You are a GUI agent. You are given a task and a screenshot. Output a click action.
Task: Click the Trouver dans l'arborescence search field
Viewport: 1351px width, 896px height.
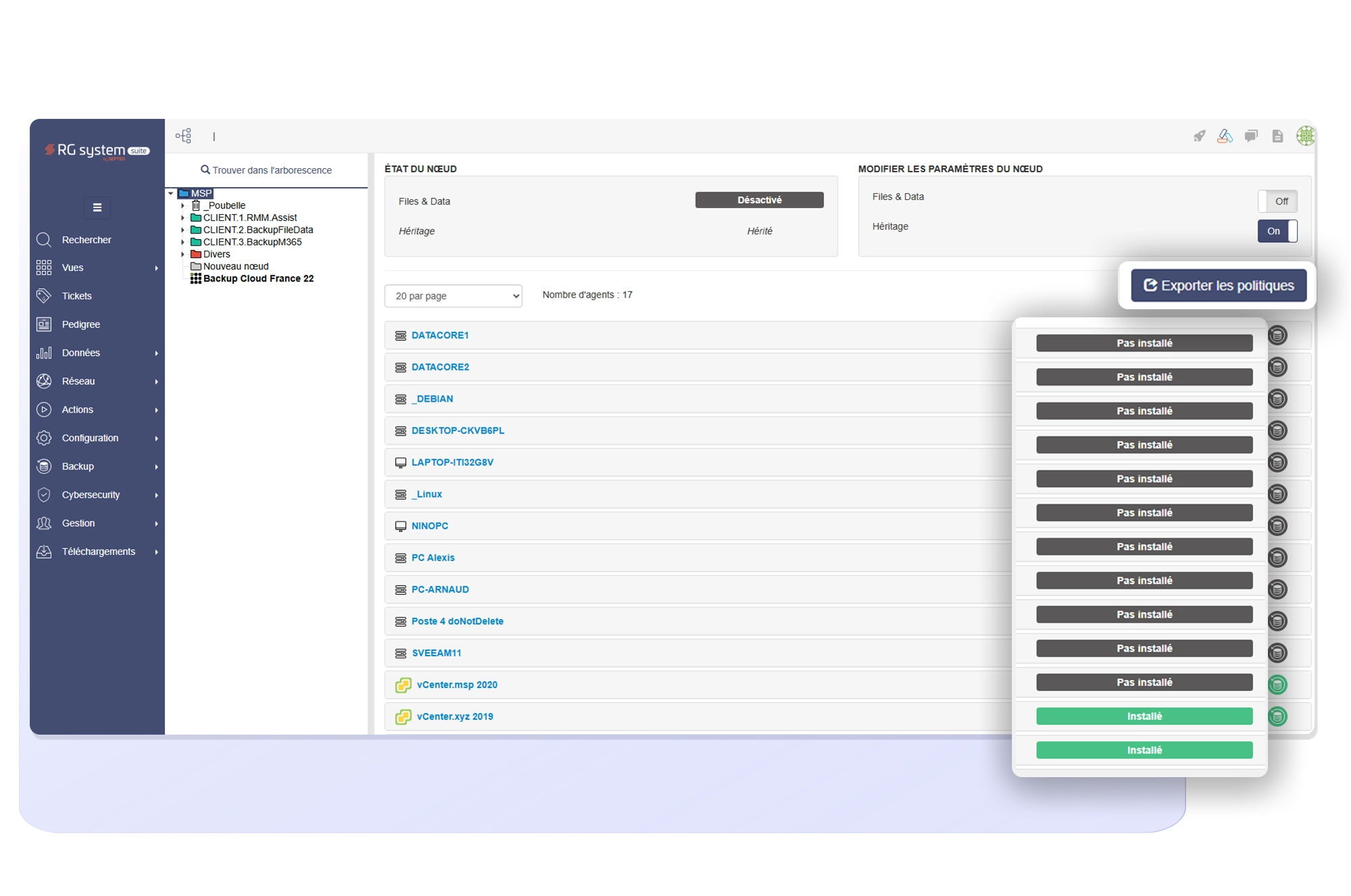point(267,170)
